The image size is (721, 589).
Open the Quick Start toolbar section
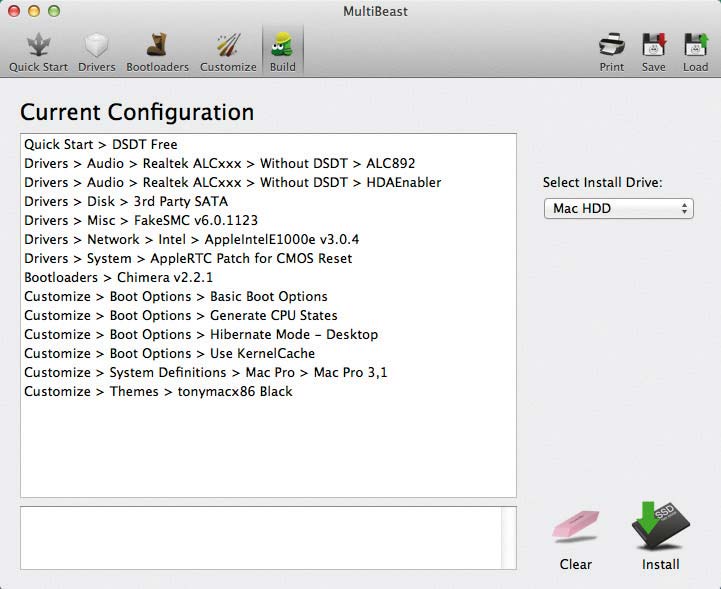click(39, 51)
